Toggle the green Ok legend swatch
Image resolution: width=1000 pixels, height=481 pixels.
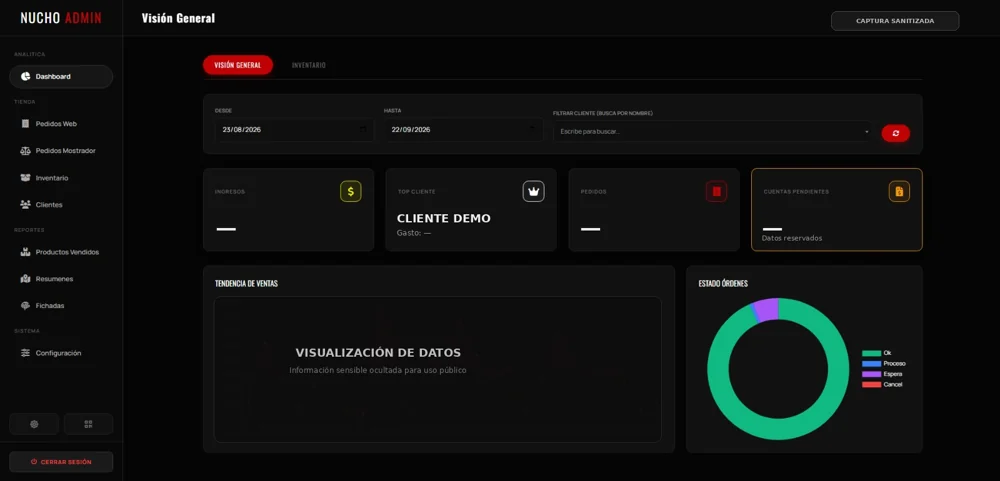[871, 353]
